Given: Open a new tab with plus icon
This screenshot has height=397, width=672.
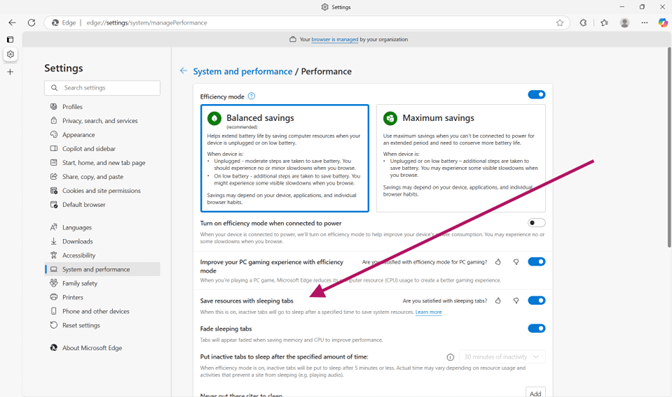Looking at the screenshot, I should click(10, 72).
